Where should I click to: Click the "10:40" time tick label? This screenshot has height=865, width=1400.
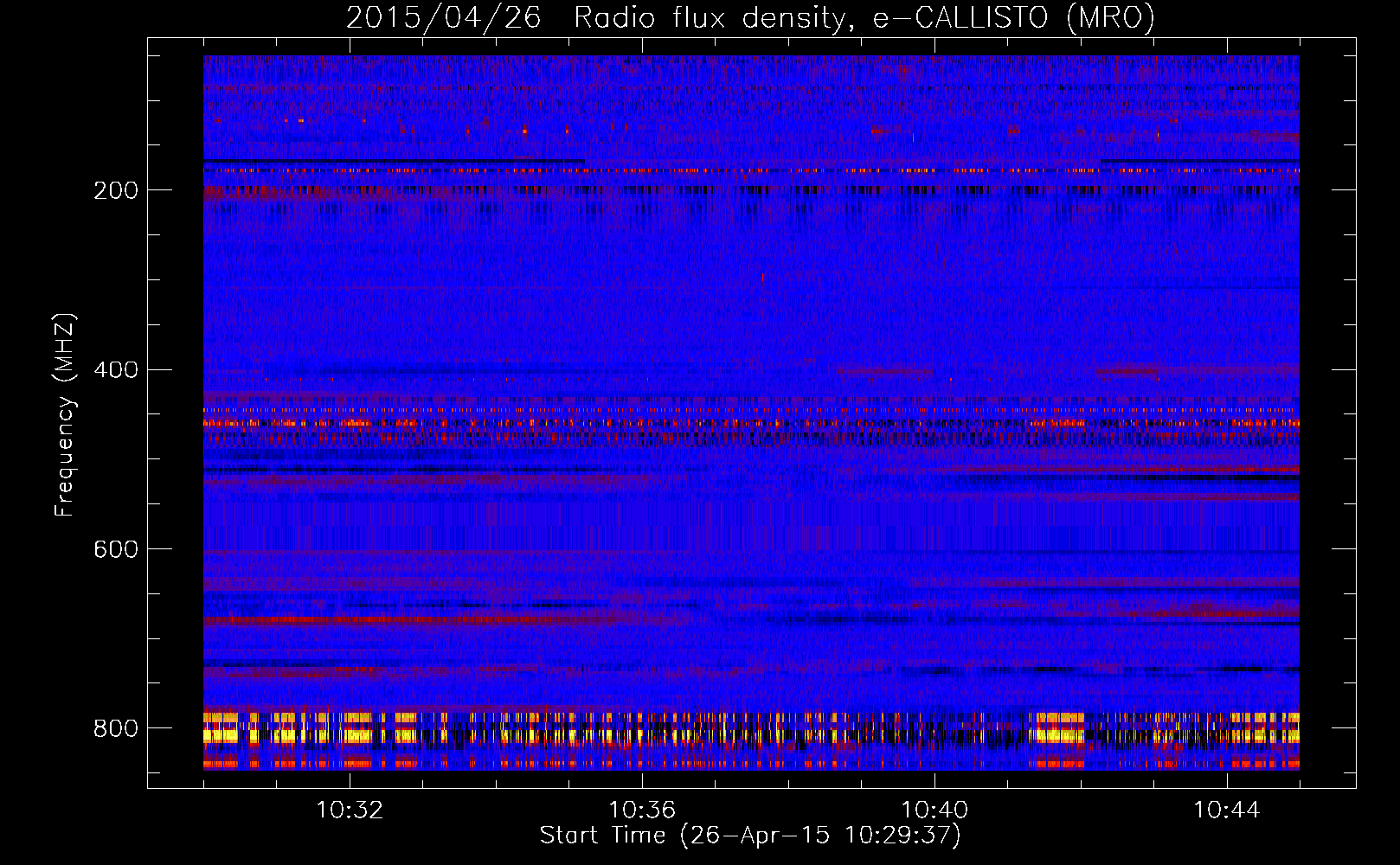[934, 811]
